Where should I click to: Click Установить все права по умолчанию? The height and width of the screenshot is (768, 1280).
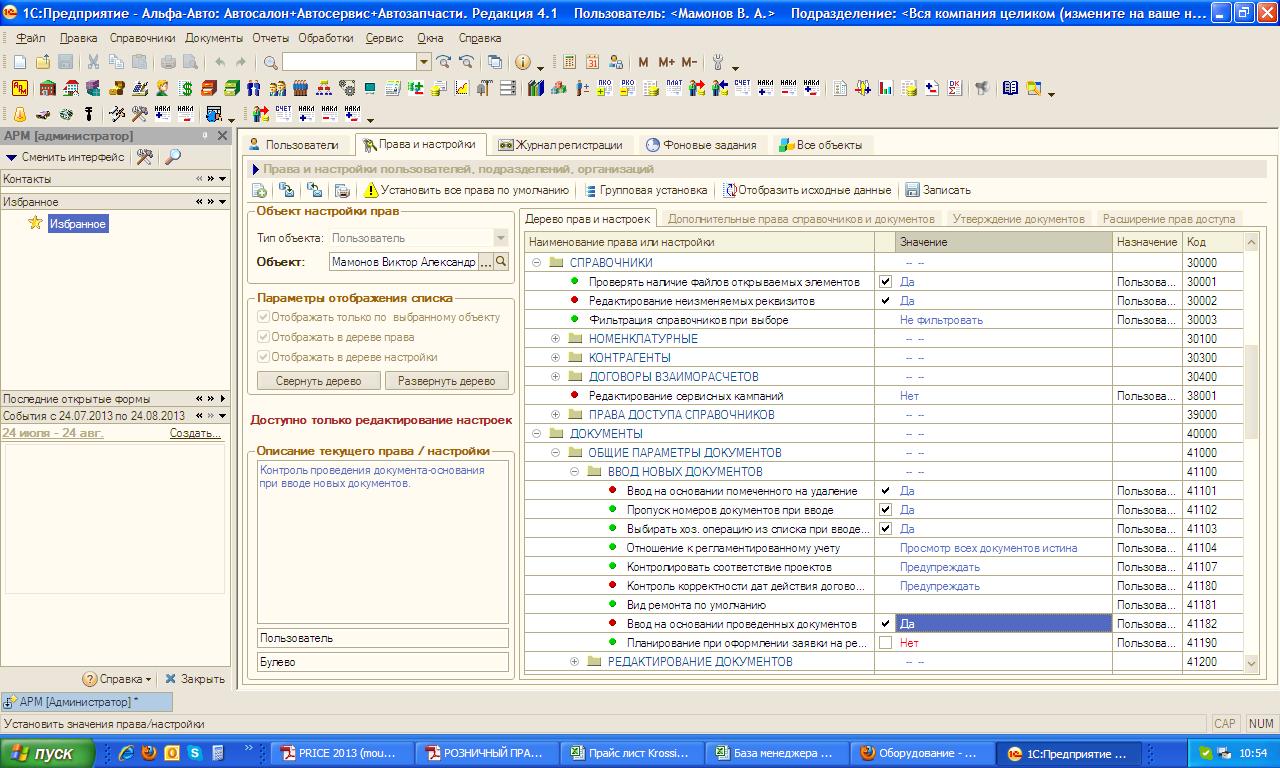466,190
